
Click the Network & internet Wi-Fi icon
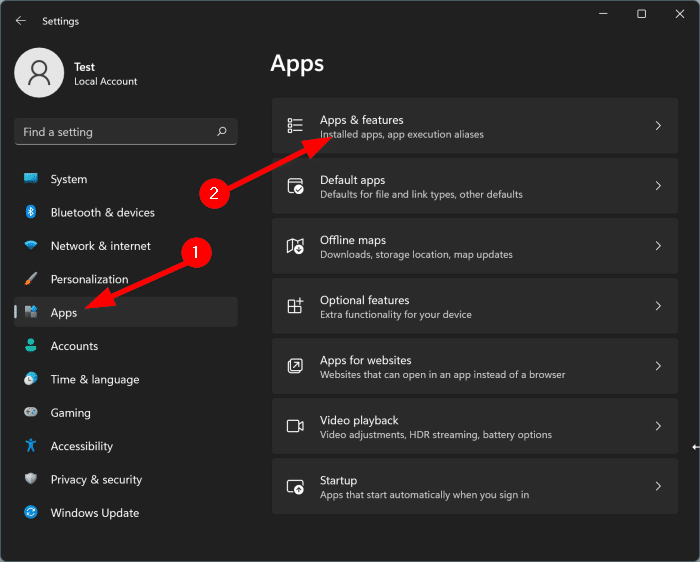31,246
